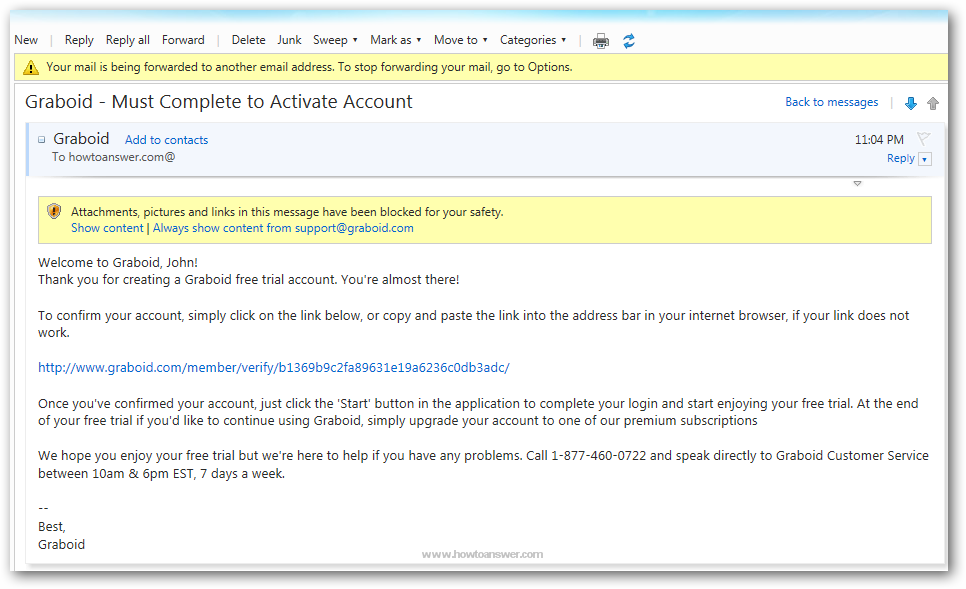Click Reply in the top toolbar
Viewport: 966px width, 589px height.
tap(79, 40)
